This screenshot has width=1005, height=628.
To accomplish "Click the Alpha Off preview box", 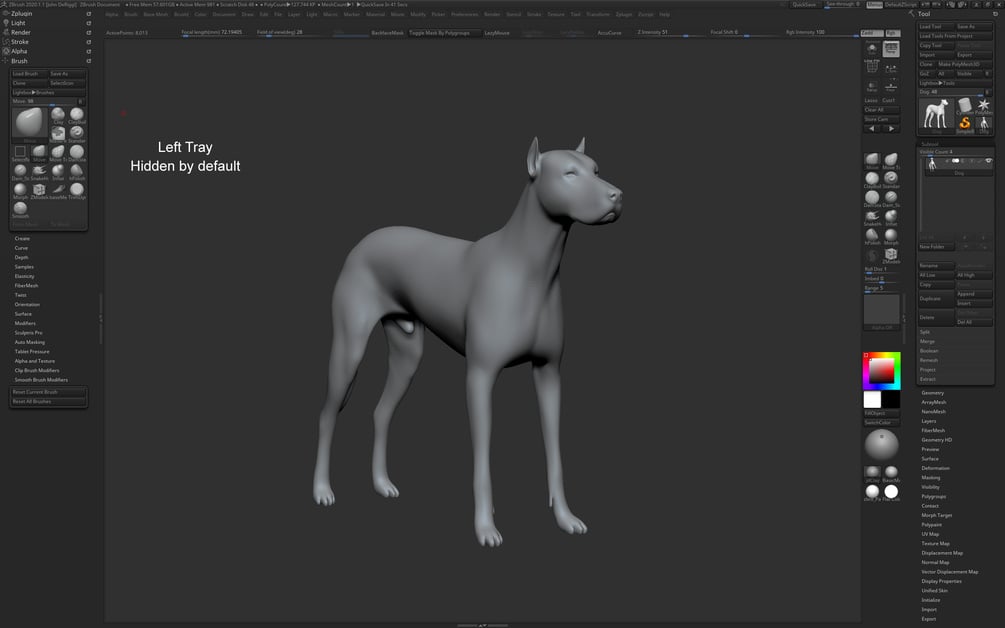I will coord(881,311).
